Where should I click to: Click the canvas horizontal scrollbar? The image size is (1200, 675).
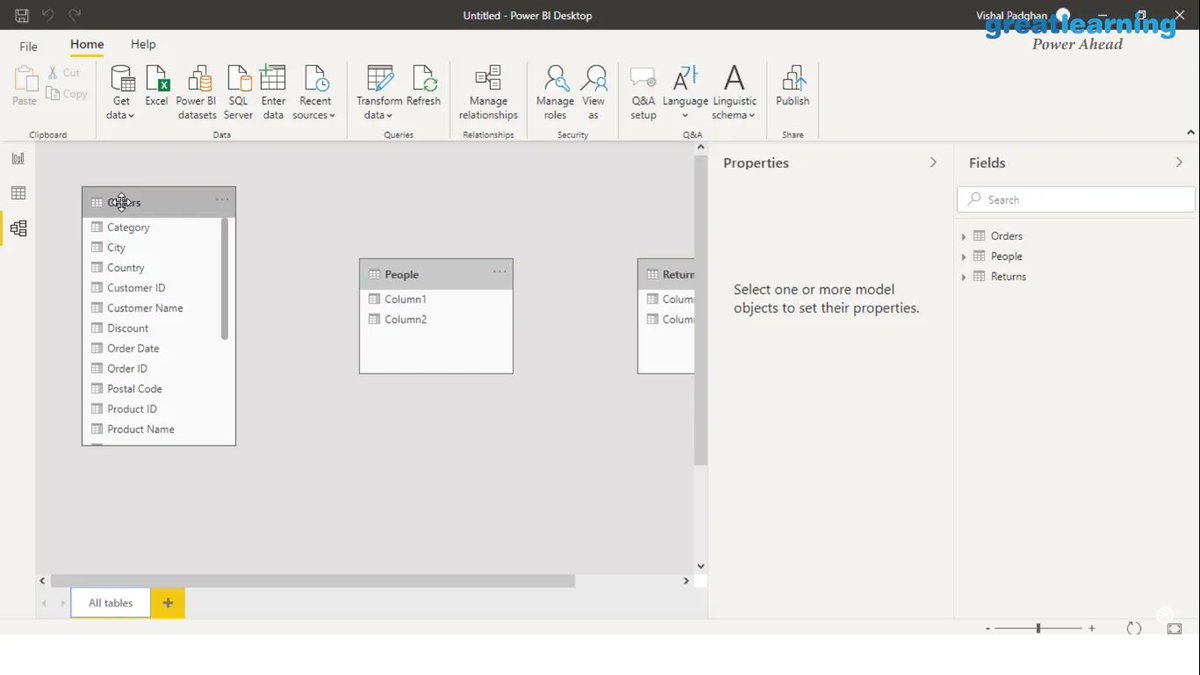(312, 580)
